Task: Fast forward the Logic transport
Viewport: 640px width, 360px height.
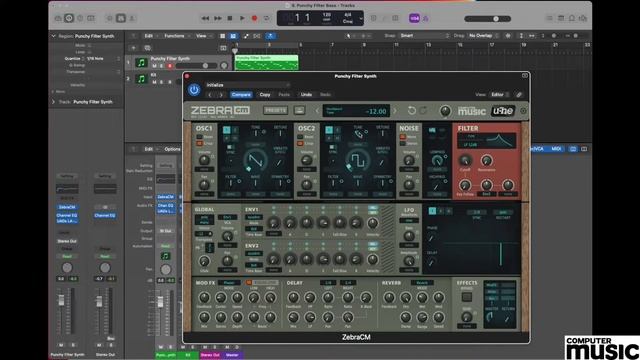Action: (x=218, y=18)
